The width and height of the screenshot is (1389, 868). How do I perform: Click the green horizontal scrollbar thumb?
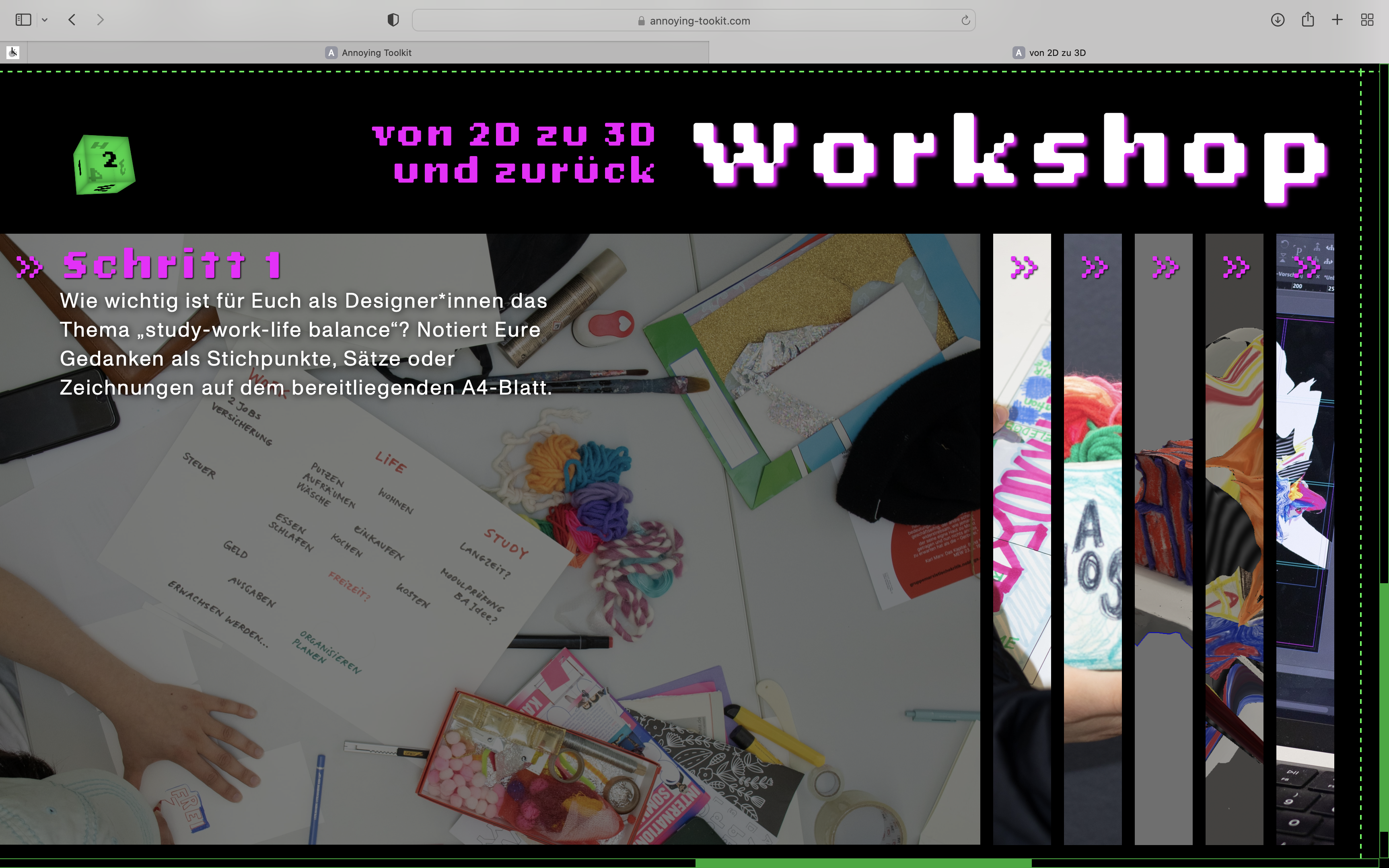(863, 864)
